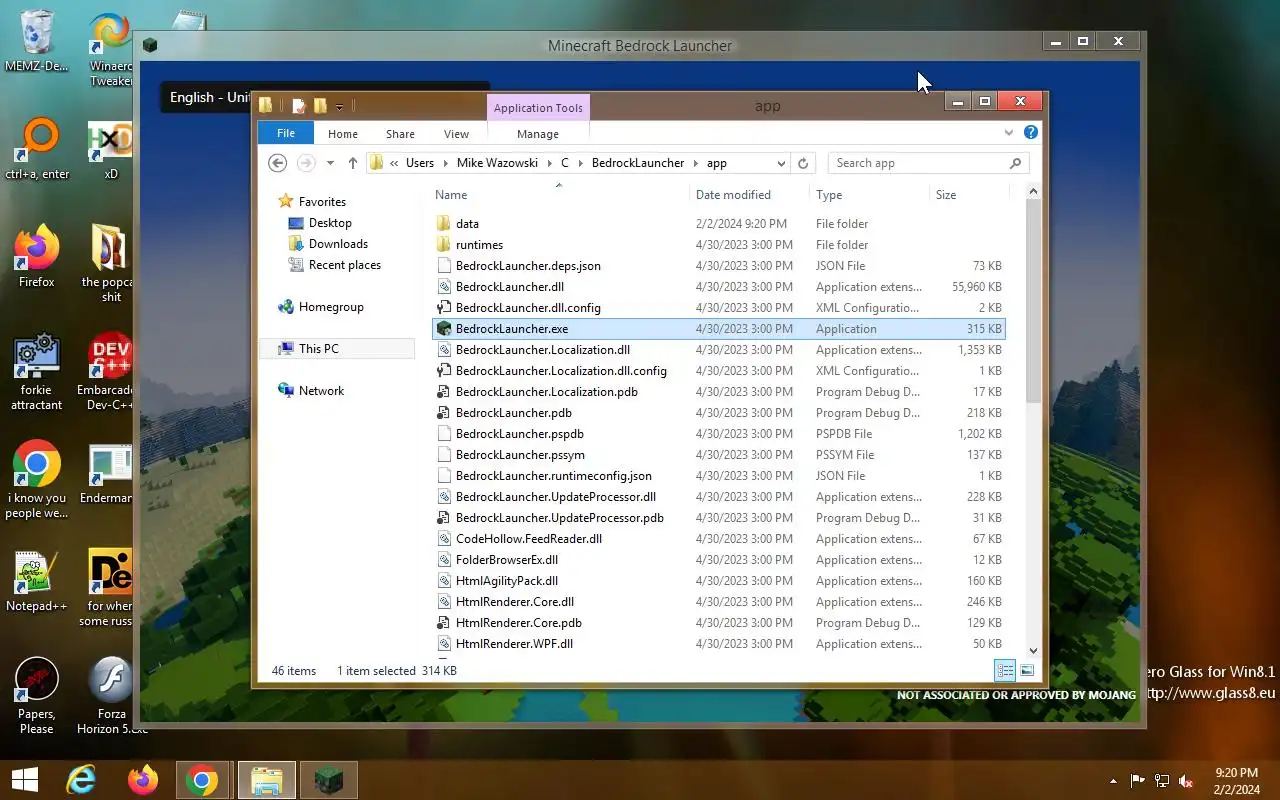The image size is (1280, 800).
Task: Select the runtimes folder icon
Action: pos(444,245)
